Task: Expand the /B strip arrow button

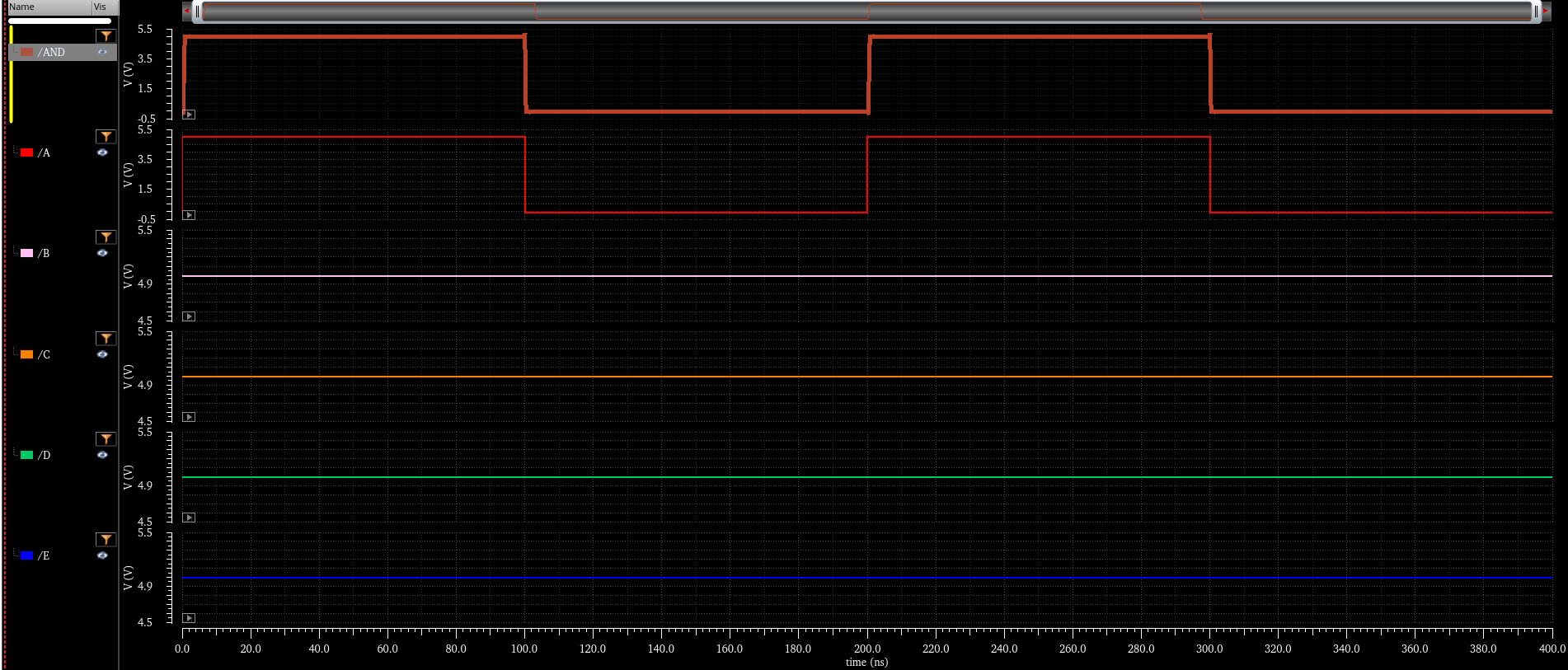Action: [189, 316]
